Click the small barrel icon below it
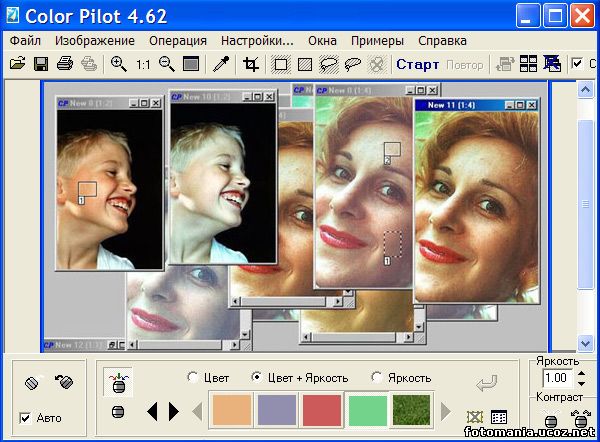The width and height of the screenshot is (600, 442). [118, 412]
